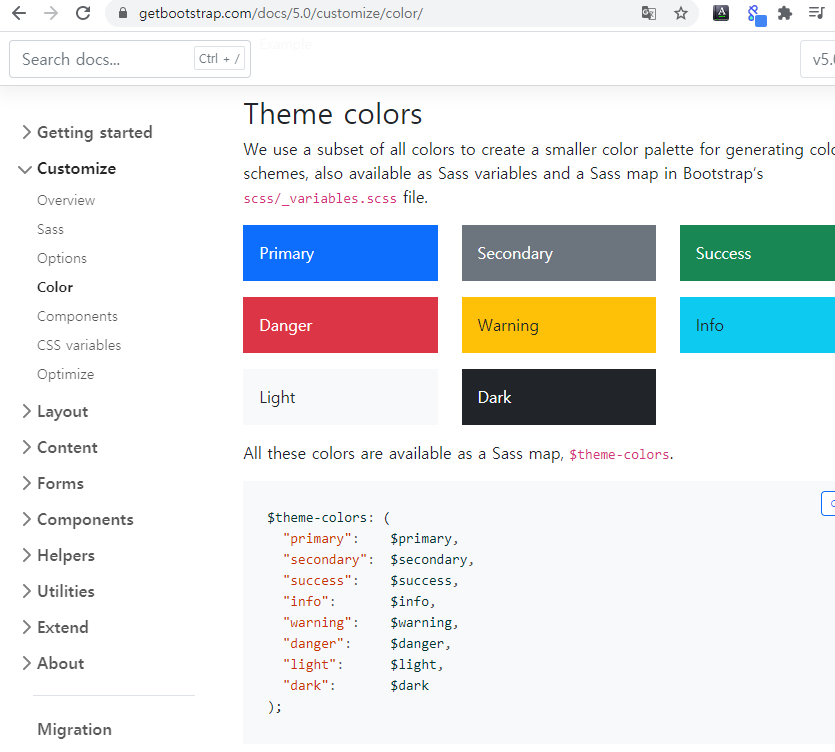The width and height of the screenshot is (835, 752).
Task: Click the Light color swatch
Action: click(340, 397)
